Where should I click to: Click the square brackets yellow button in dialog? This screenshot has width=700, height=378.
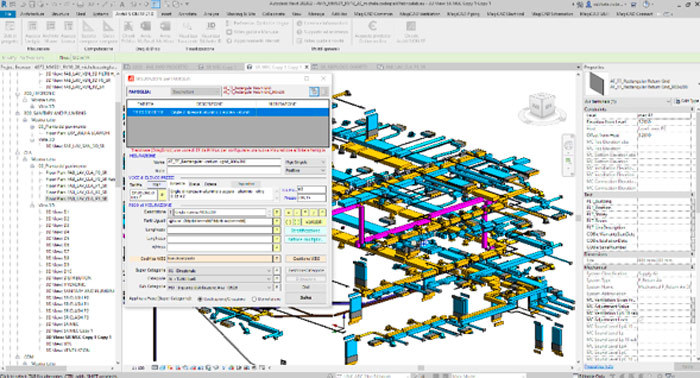(296, 221)
